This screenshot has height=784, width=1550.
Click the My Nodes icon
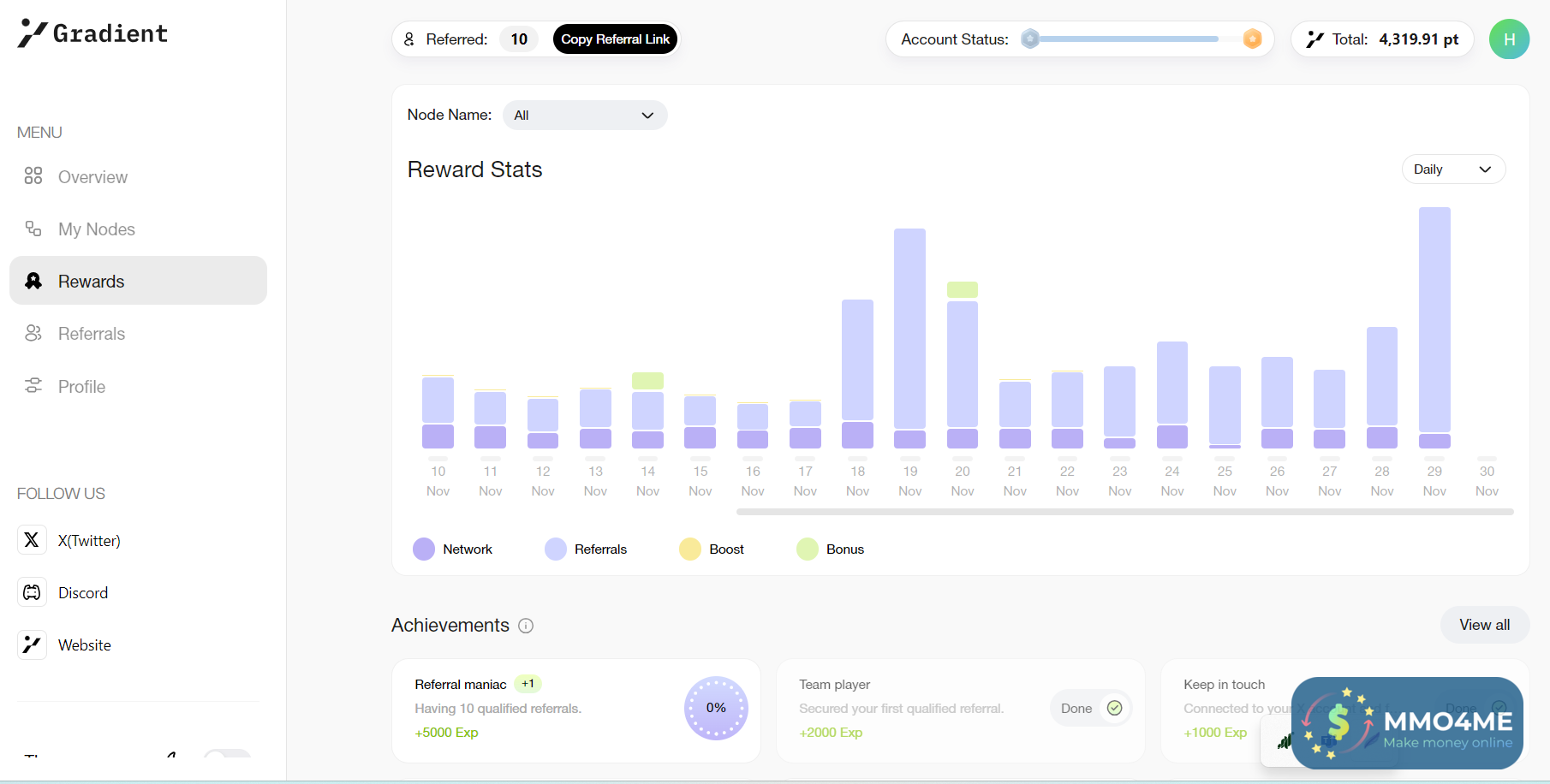pyautogui.click(x=33, y=228)
